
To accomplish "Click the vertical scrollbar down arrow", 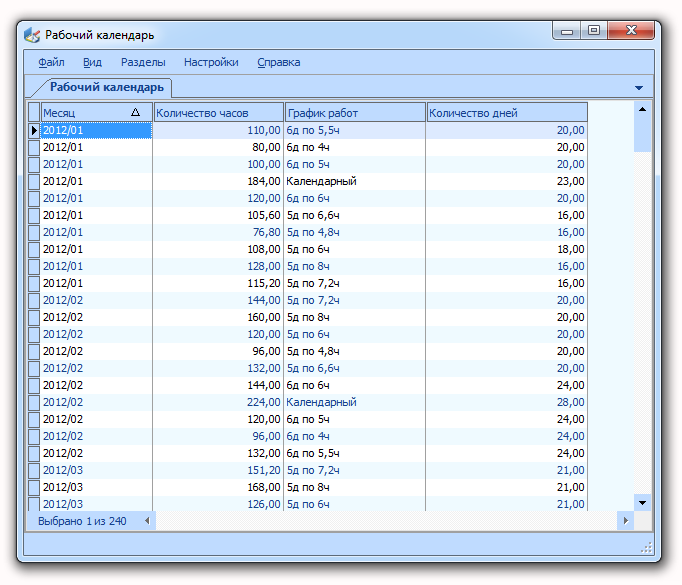I will pos(642,503).
